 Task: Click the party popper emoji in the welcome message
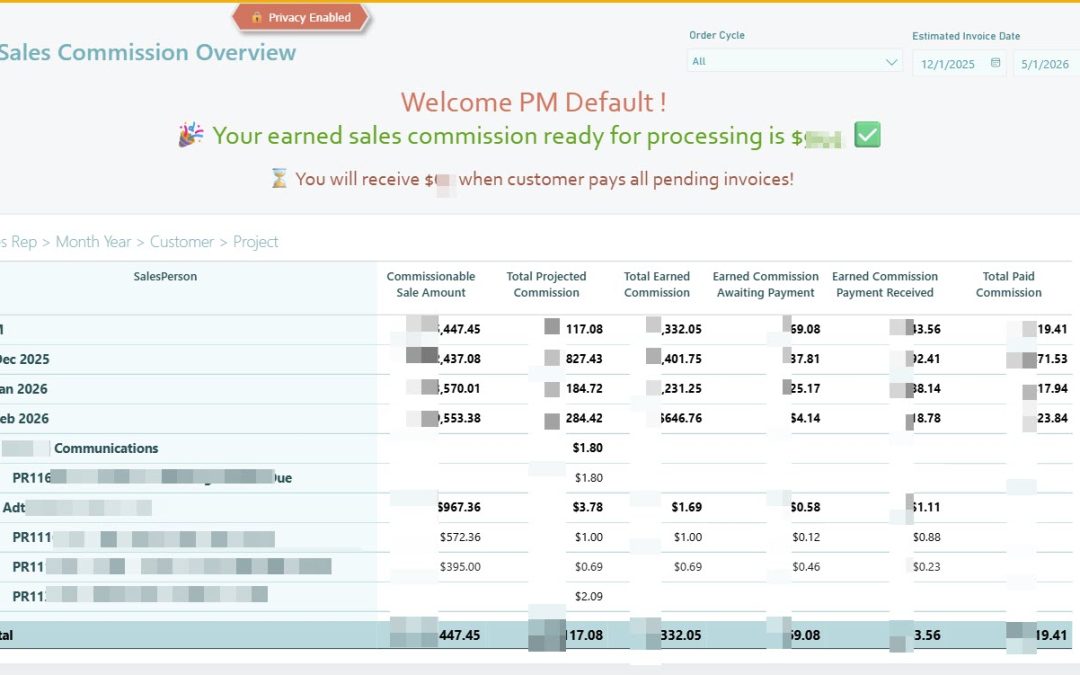(190, 134)
